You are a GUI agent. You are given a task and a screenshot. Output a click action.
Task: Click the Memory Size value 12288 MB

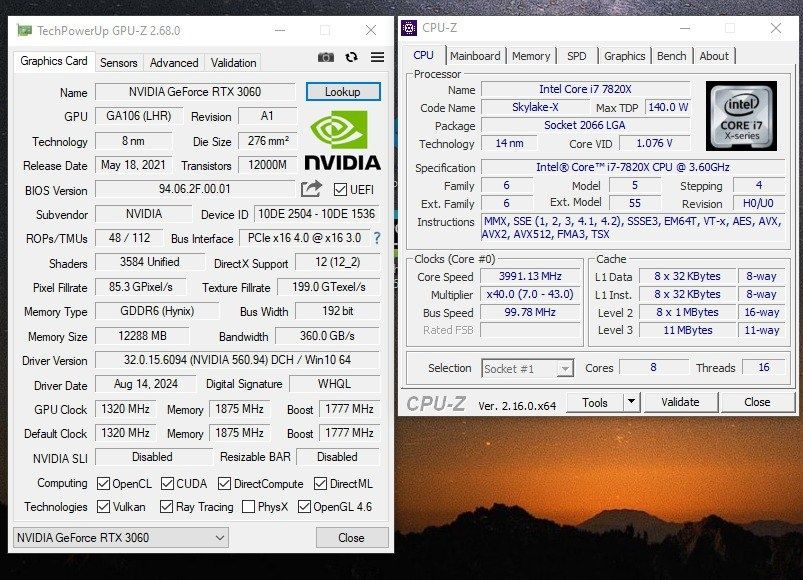(x=142, y=336)
